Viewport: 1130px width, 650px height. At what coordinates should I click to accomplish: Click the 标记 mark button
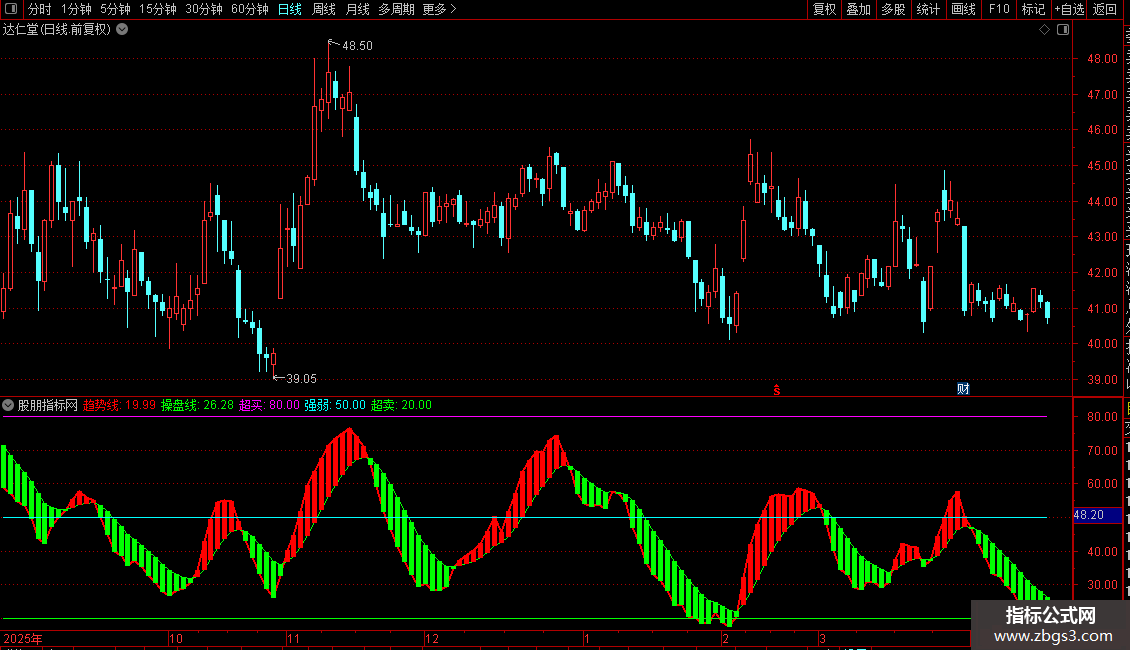pos(1033,9)
